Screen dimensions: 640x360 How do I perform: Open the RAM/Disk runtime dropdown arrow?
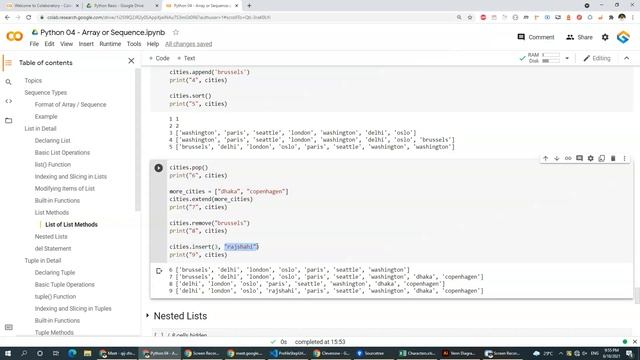(567, 58)
